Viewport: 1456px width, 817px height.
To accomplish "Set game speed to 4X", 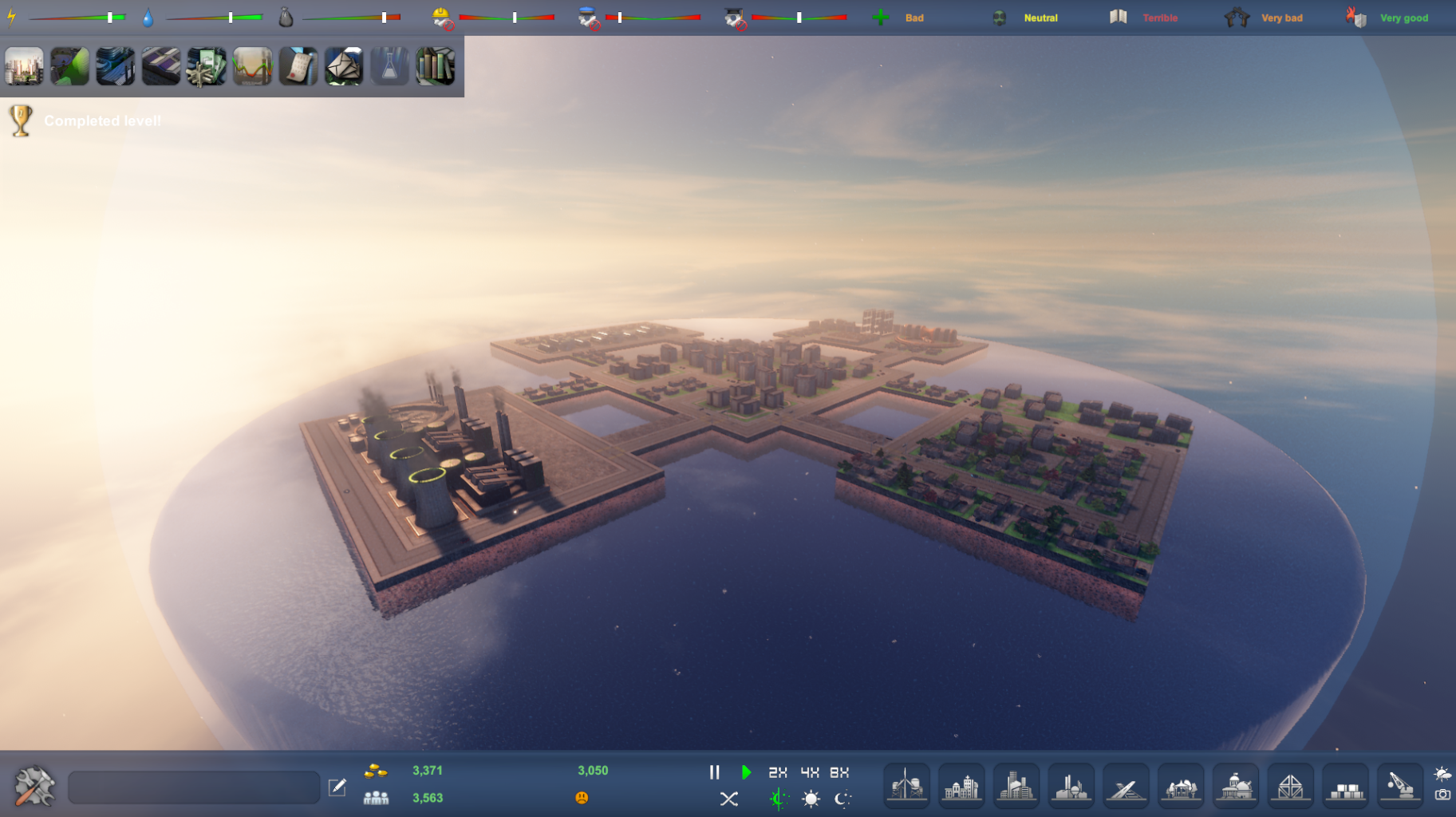I will coord(810,772).
